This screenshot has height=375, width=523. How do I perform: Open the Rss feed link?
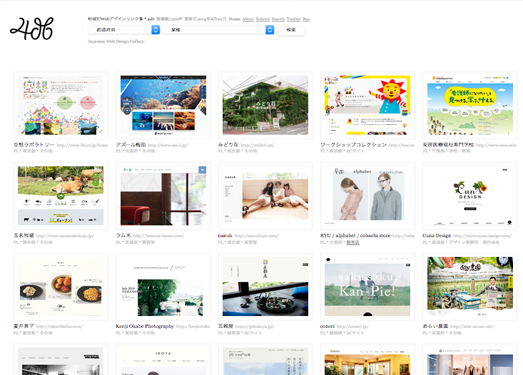click(x=306, y=19)
